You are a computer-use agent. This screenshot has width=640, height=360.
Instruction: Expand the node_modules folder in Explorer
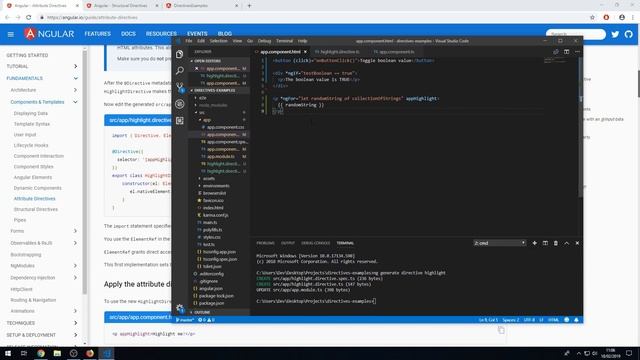point(213,105)
